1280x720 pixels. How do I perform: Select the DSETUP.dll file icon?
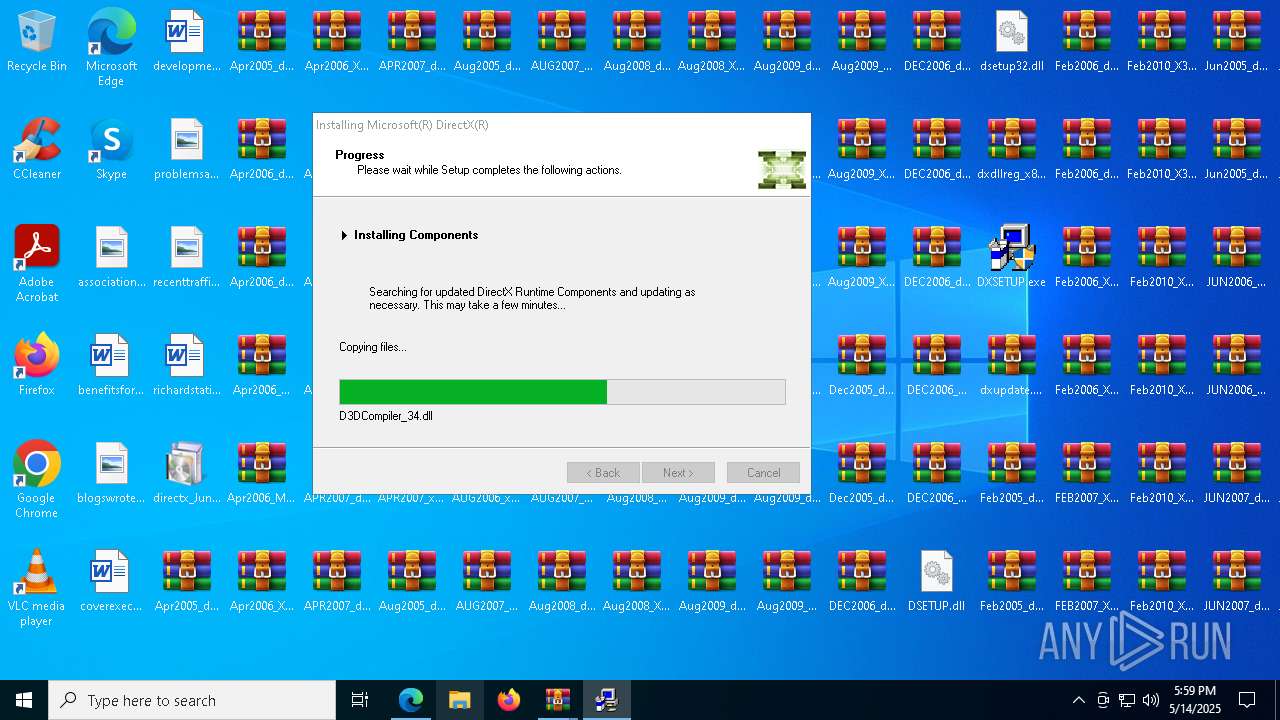click(936, 582)
